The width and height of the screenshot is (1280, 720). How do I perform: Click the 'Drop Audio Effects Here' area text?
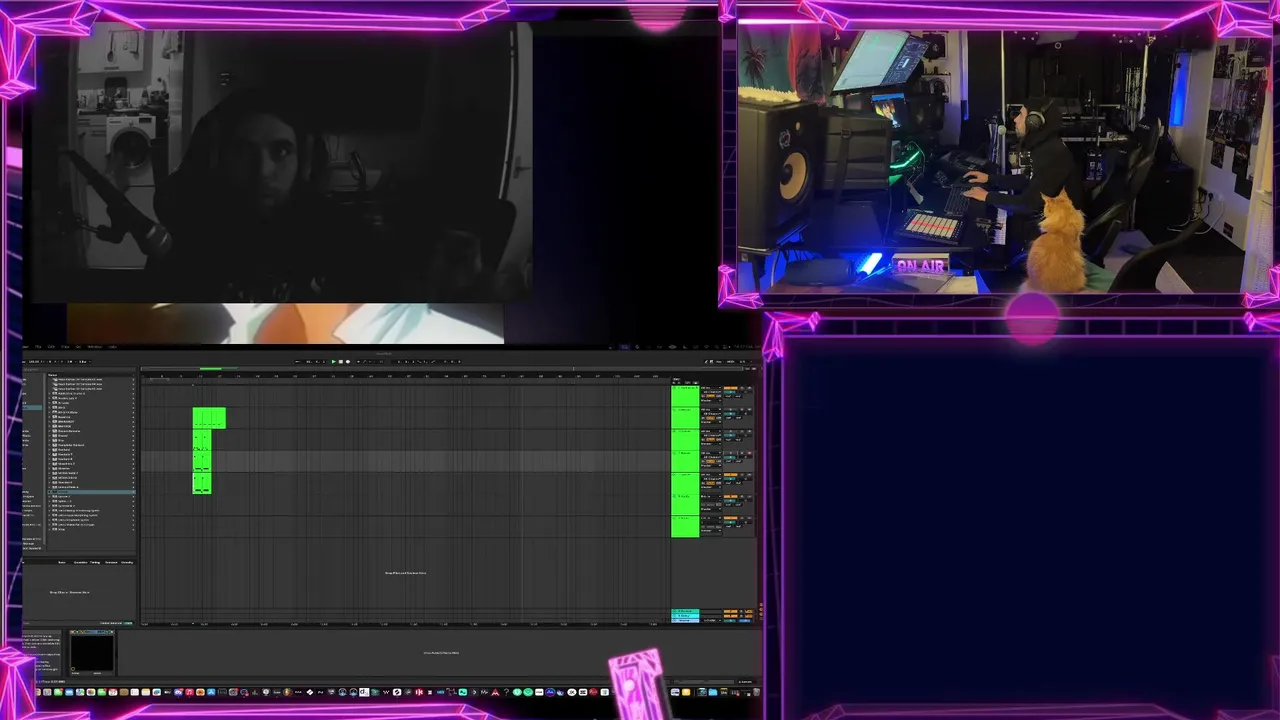point(441,653)
